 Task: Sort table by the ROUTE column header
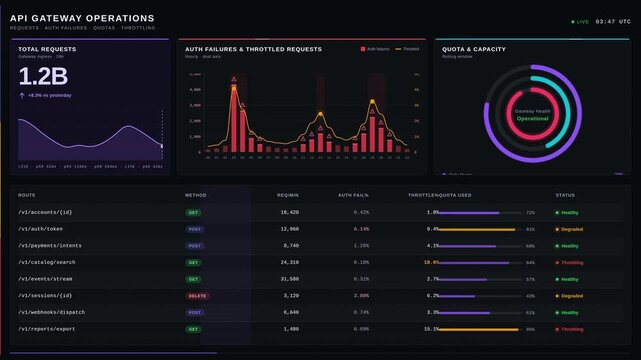tap(27, 195)
